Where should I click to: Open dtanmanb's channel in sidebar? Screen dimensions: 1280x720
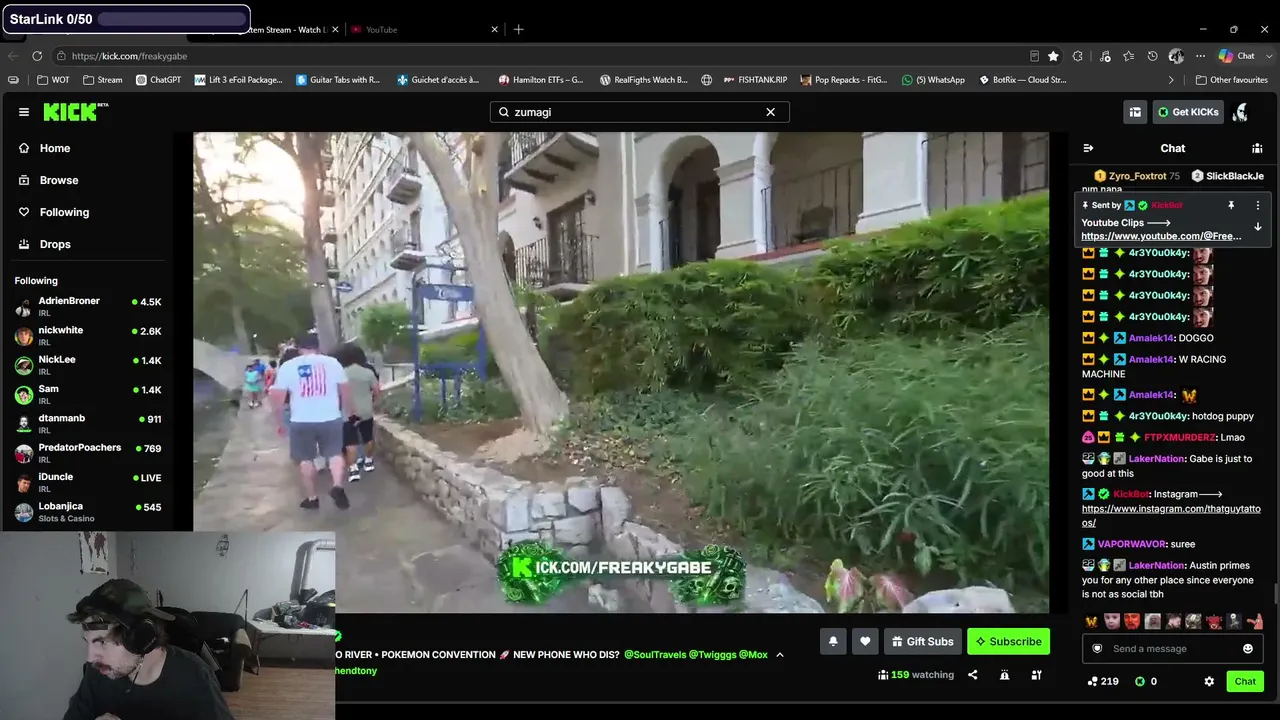click(88, 423)
